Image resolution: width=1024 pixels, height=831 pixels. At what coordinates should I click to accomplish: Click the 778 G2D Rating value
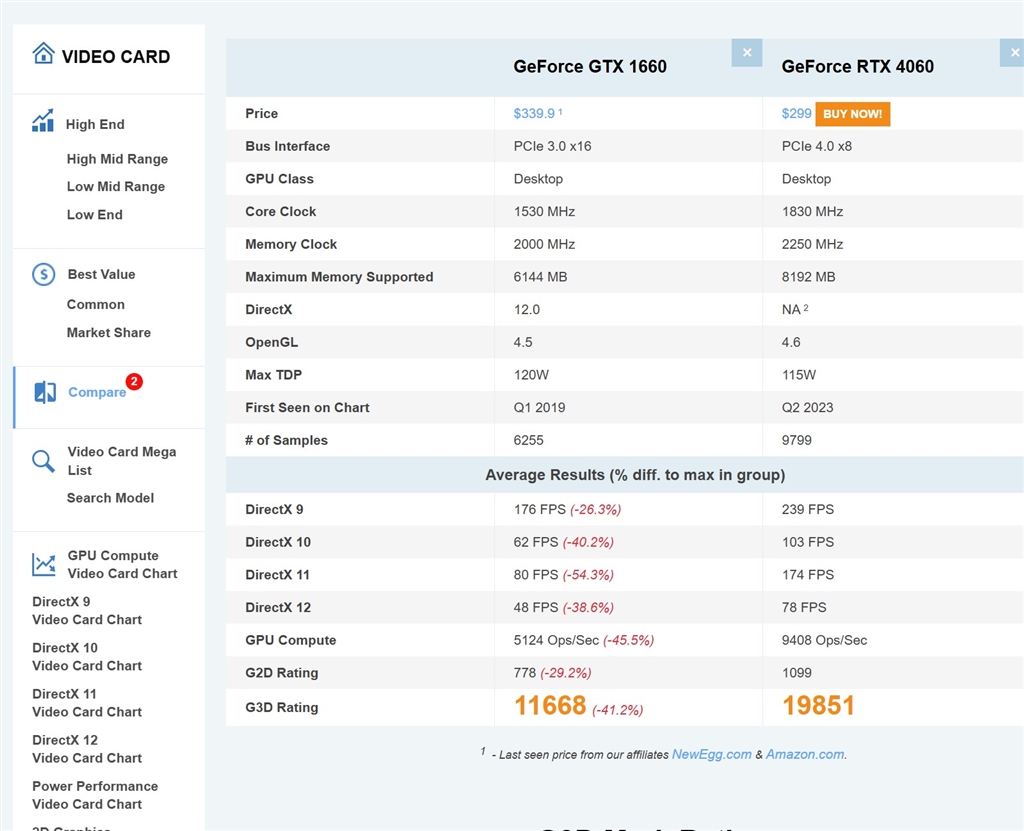click(524, 673)
